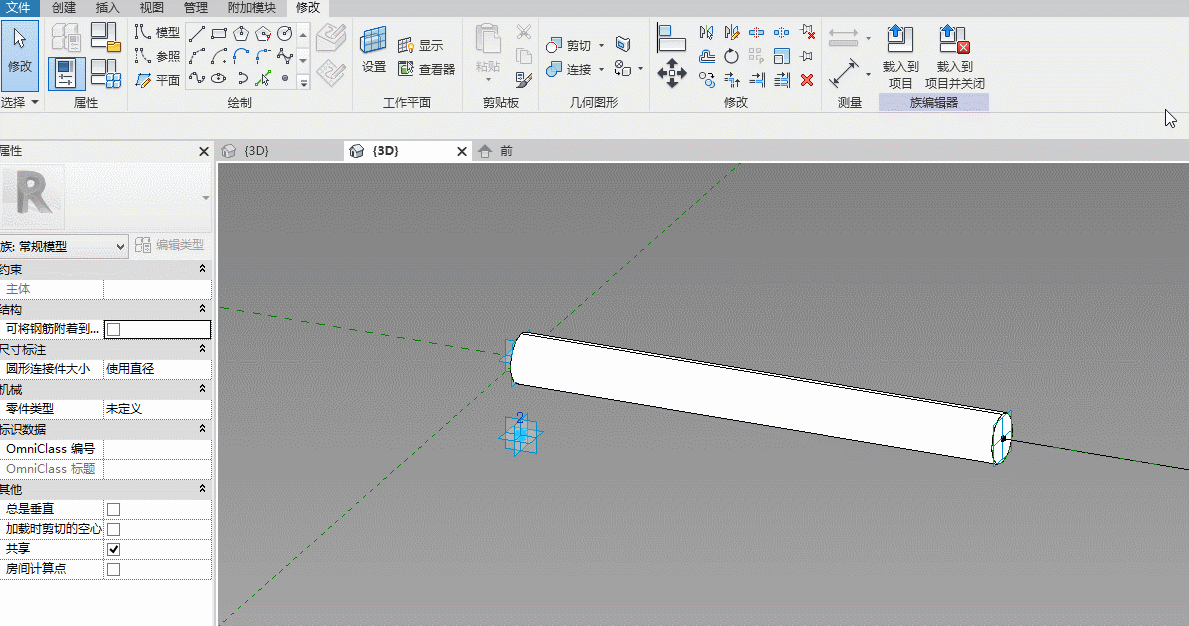
Task: Use the Align tool
Action: (671, 38)
